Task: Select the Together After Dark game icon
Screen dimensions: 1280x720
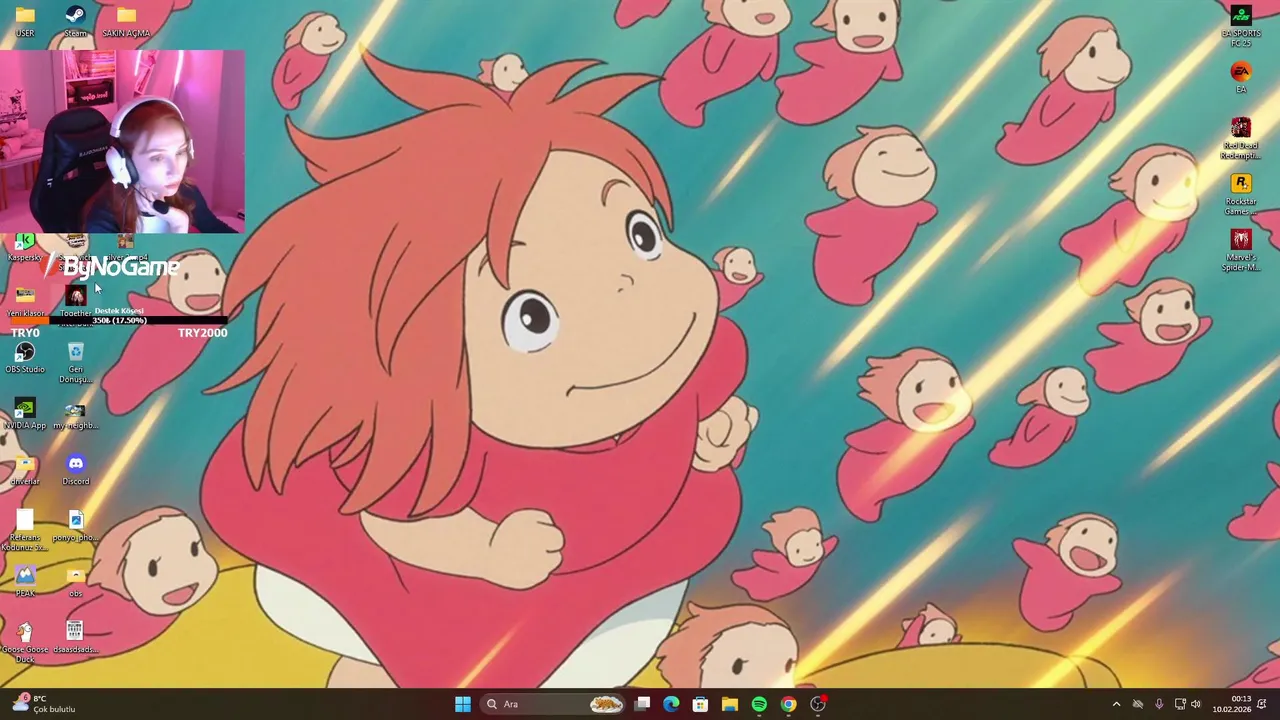Action: point(75,300)
